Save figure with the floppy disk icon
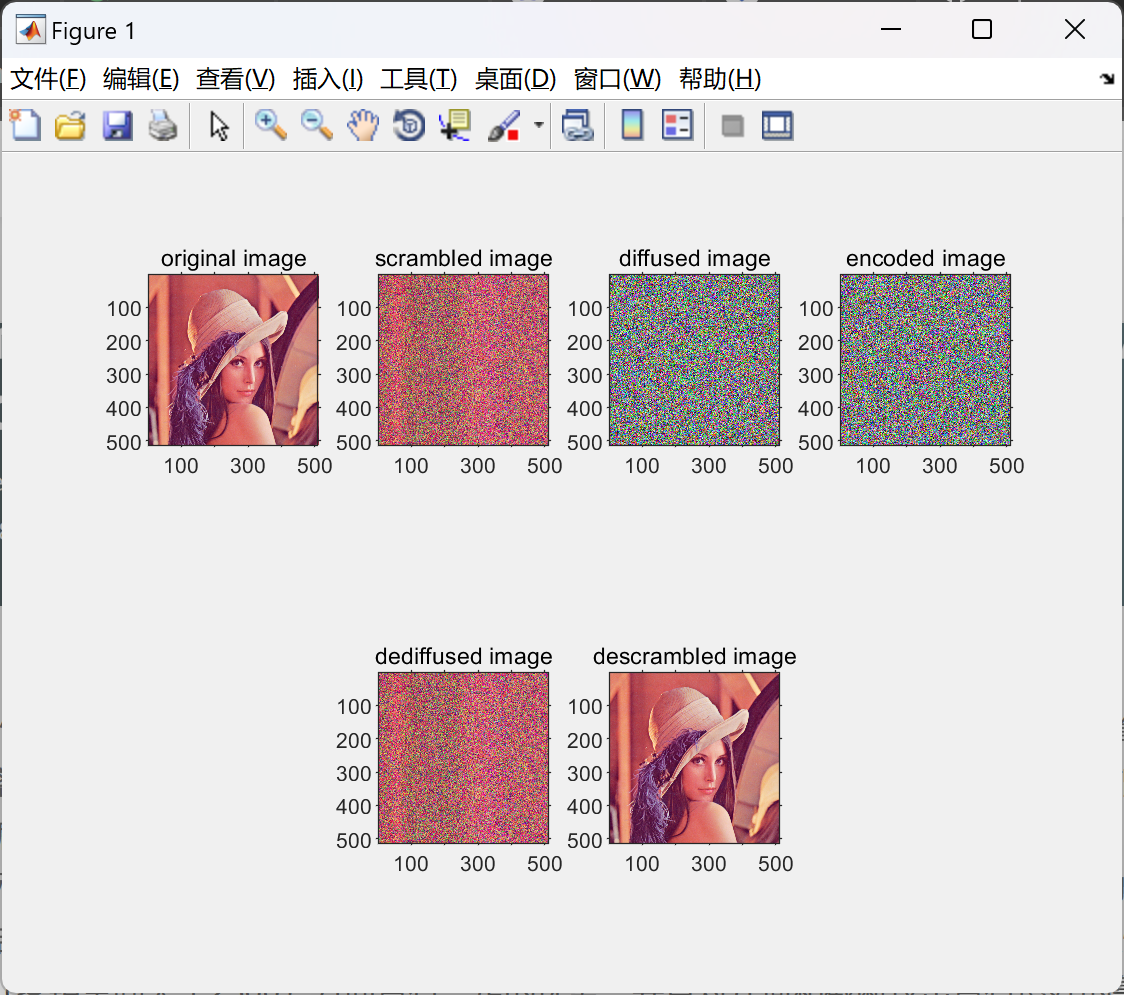The image size is (1124, 995). pyautogui.click(x=117, y=125)
